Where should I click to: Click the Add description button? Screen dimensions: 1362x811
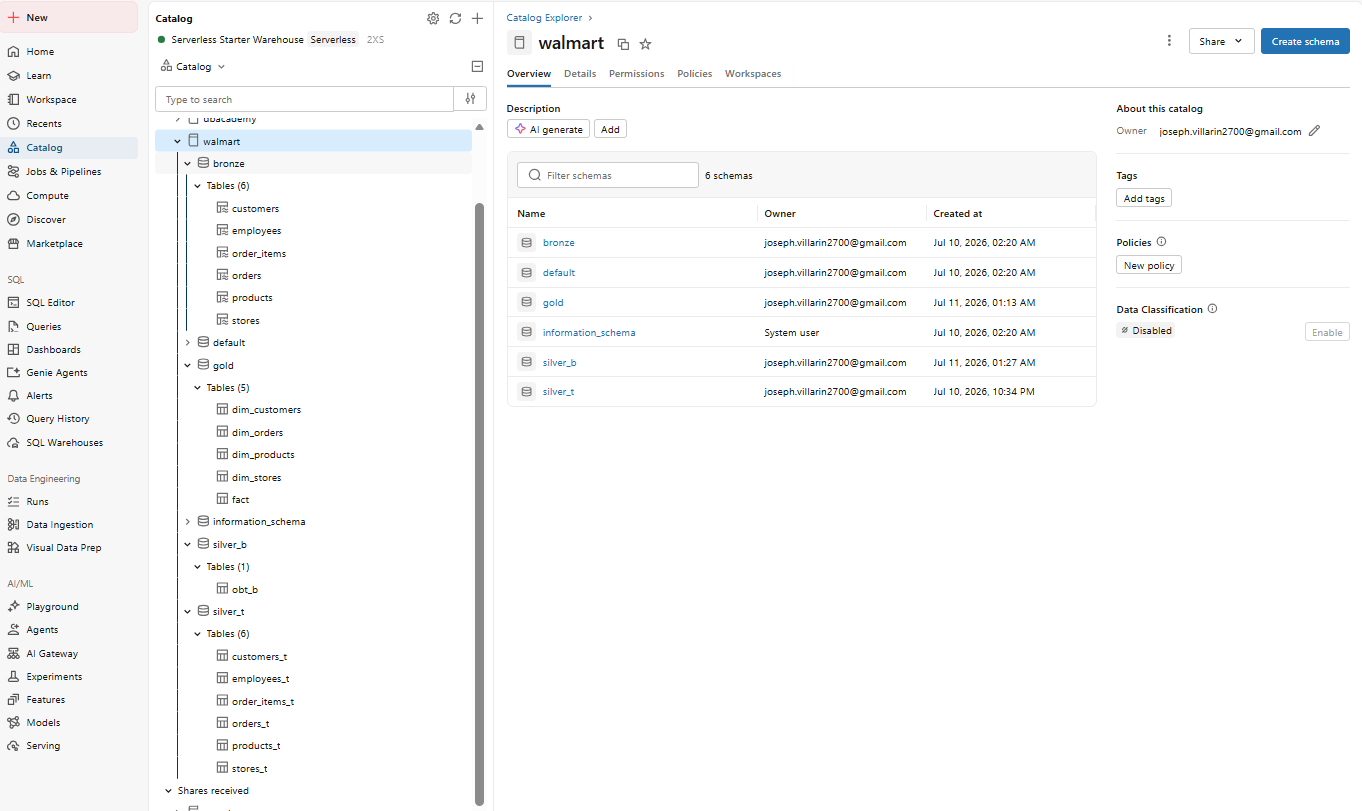[610, 129]
